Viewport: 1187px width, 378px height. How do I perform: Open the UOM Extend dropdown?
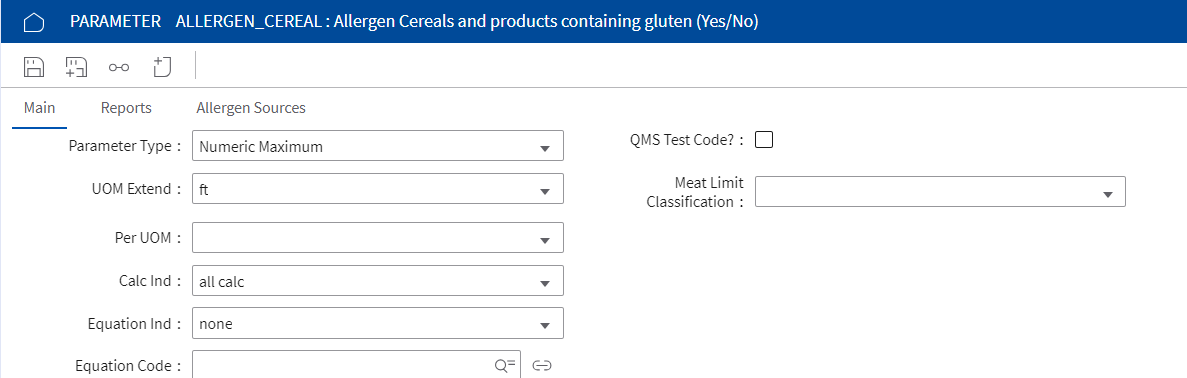[x=378, y=189]
